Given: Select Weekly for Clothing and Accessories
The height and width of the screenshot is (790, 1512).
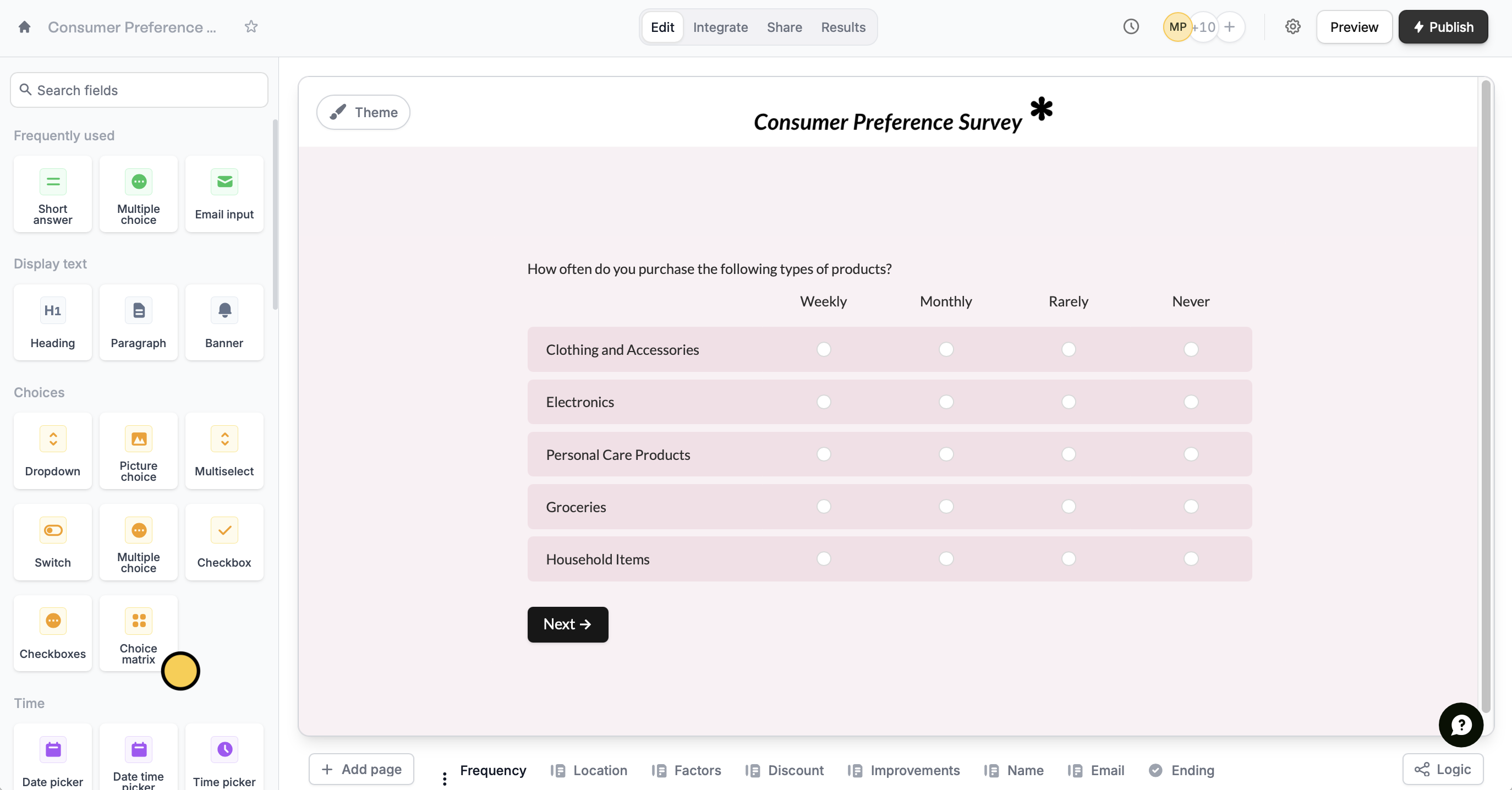Looking at the screenshot, I should (824, 349).
